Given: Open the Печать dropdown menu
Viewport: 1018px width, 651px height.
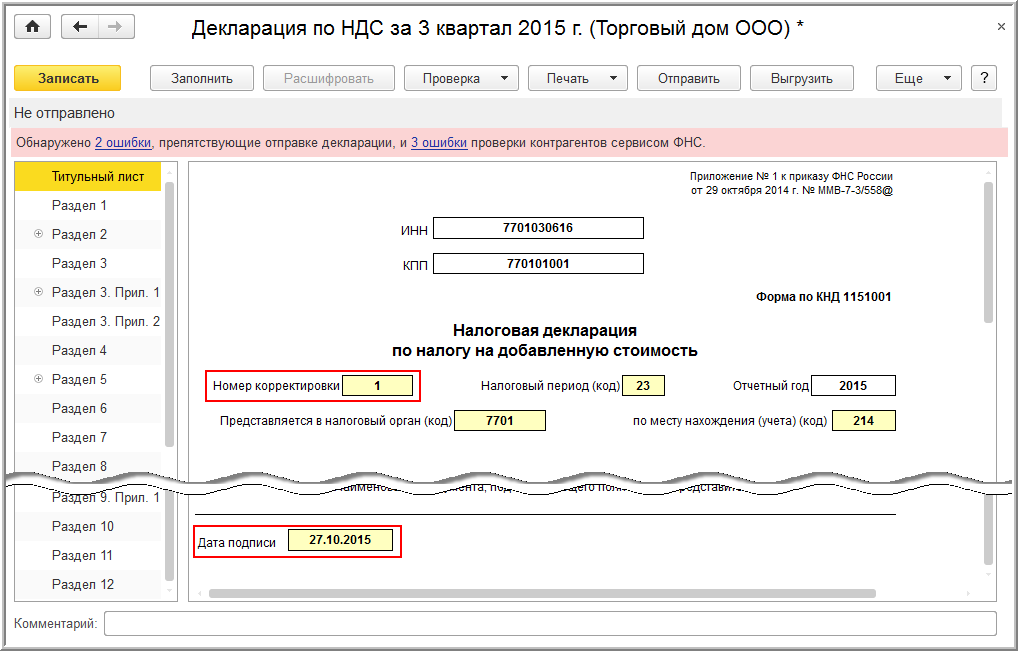Looking at the screenshot, I should (578, 79).
